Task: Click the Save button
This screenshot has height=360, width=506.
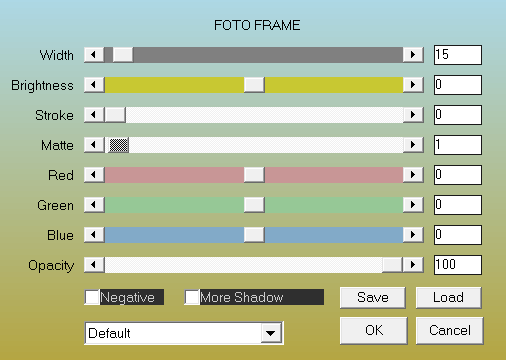Action: [373, 297]
